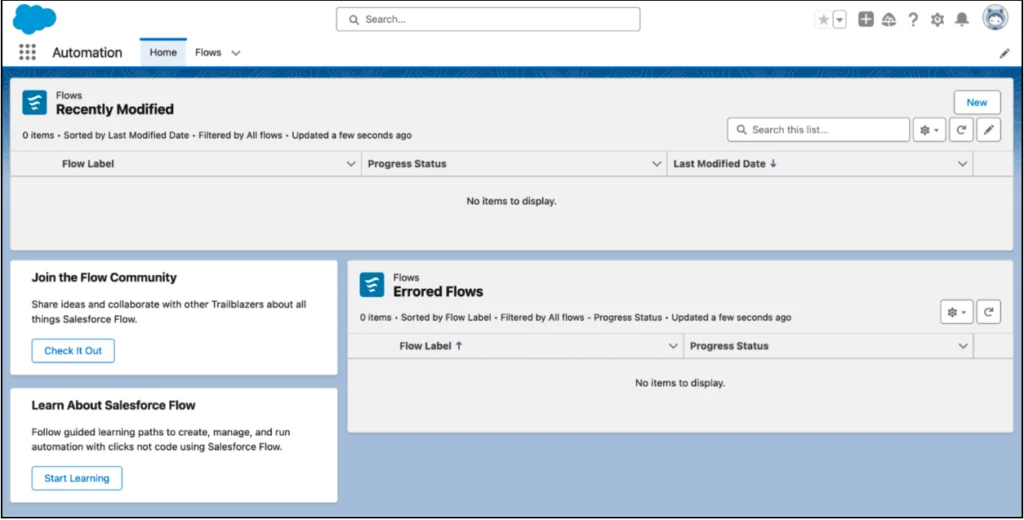Expand the Flows tab chevron menu
This screenshot has height=520, width=1024.
[x=236, y=53]
